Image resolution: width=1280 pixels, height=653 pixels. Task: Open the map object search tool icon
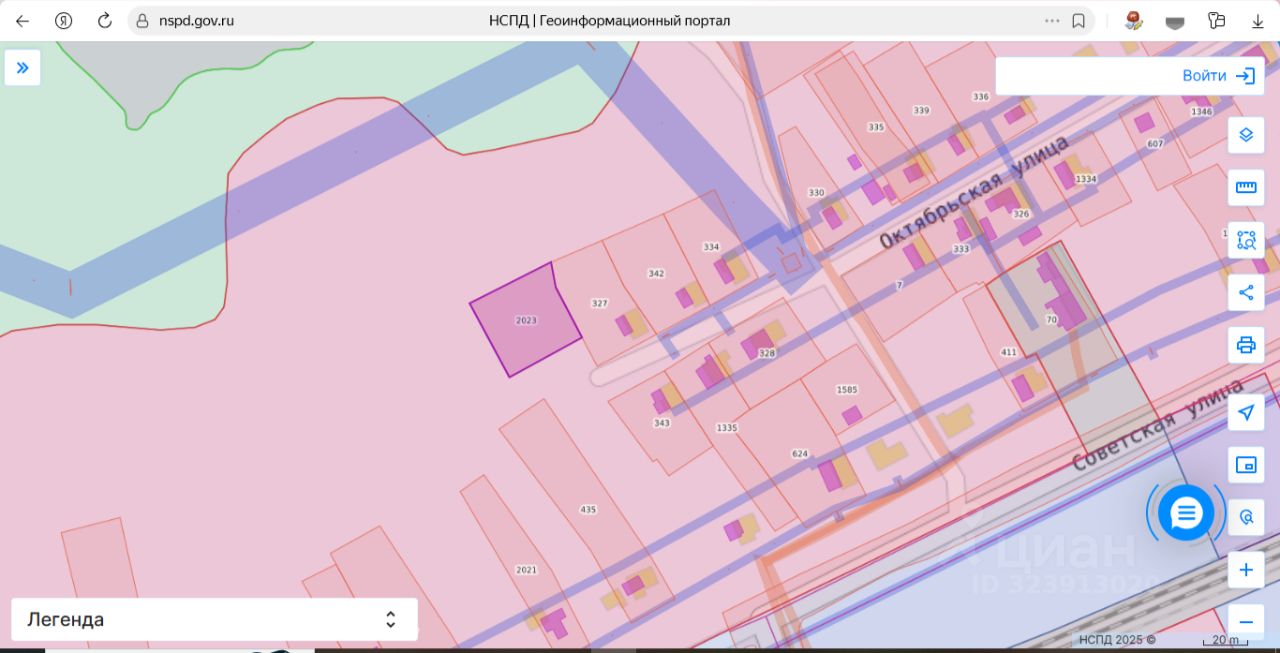1246,517
